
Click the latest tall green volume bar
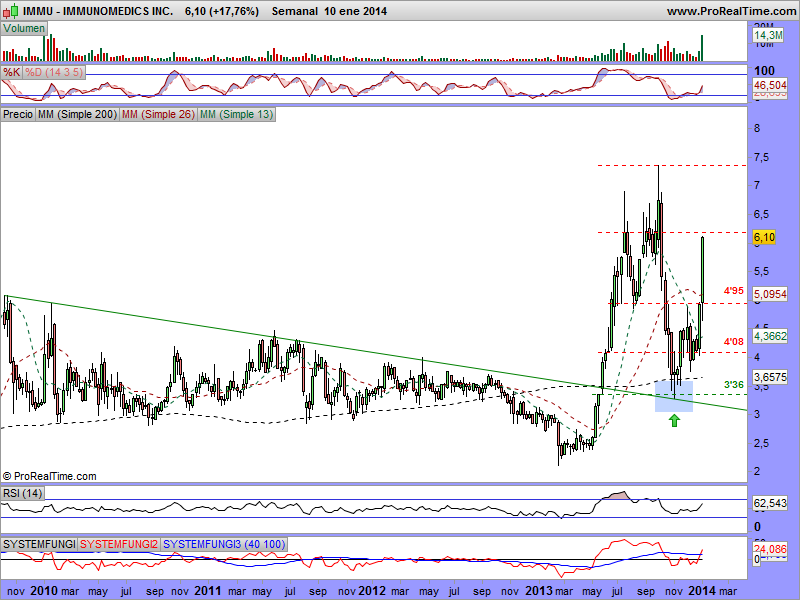pyautogui.click(x=702, y=48)
